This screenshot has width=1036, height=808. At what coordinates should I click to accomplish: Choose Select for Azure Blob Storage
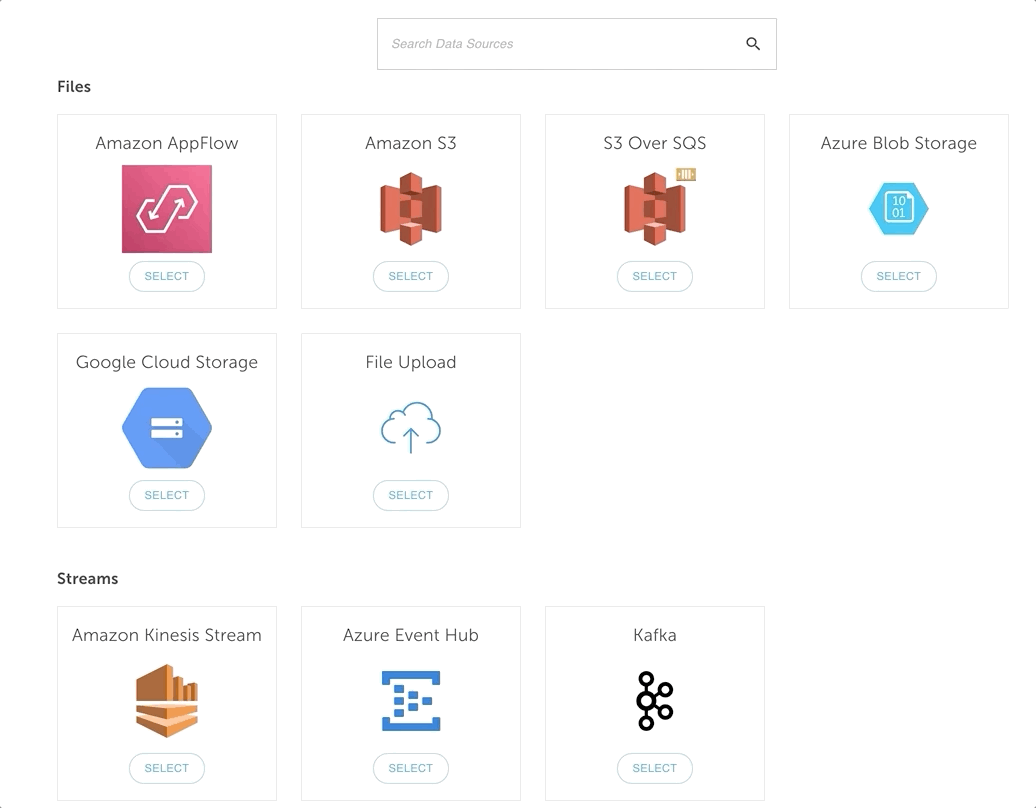tap(898, 276)
